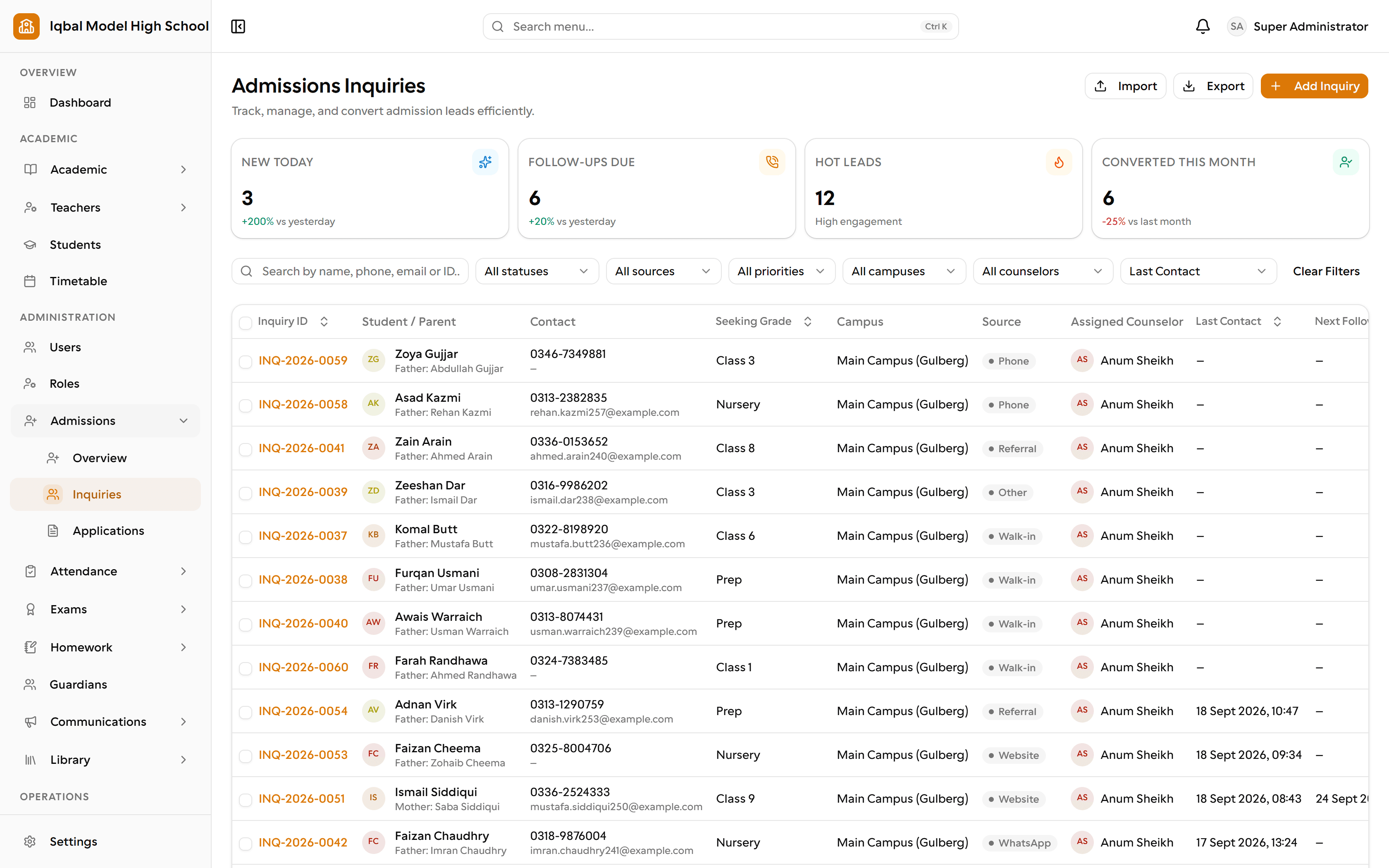The width and height of the screenshot is (1389, 868).
Task: Click the Attendance clipboard icon
Action: coord(31,571)
